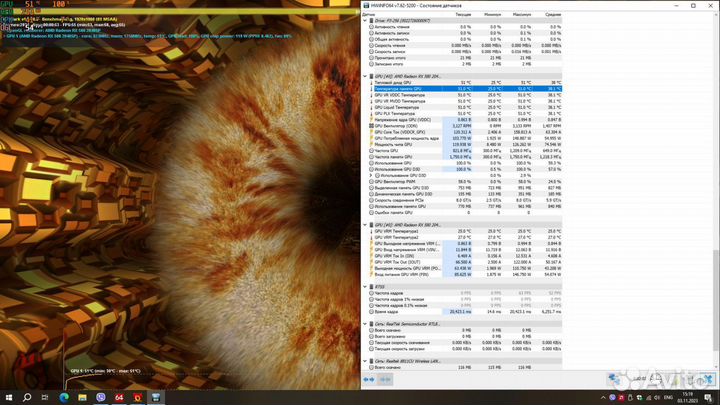Collapse the RealTek Semiconductor network group
The height and width of the screenshot is (405, 720).
pyautogui.click(x=365, y=324)
